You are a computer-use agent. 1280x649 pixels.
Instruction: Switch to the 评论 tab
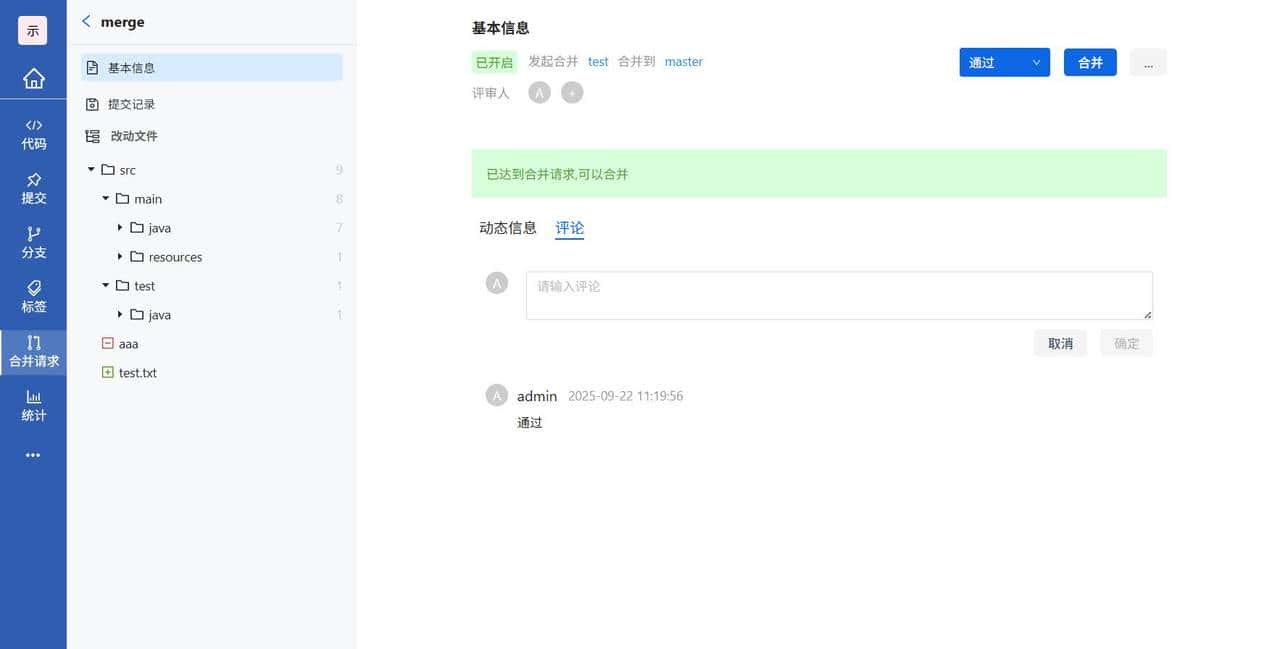[x=569, y=227]
